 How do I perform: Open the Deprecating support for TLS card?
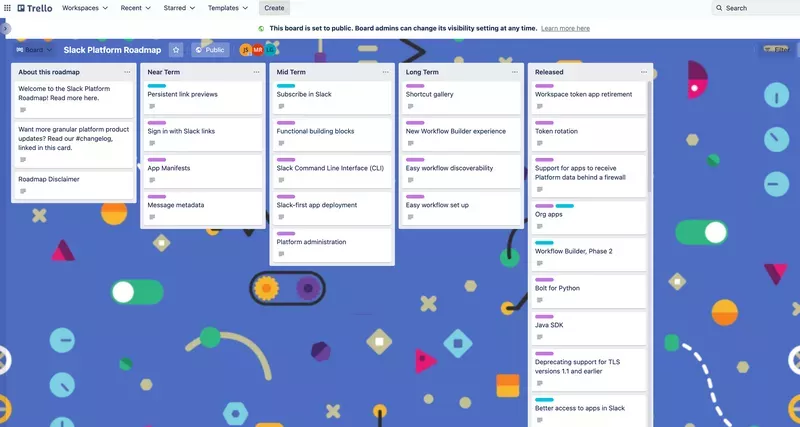589,370
